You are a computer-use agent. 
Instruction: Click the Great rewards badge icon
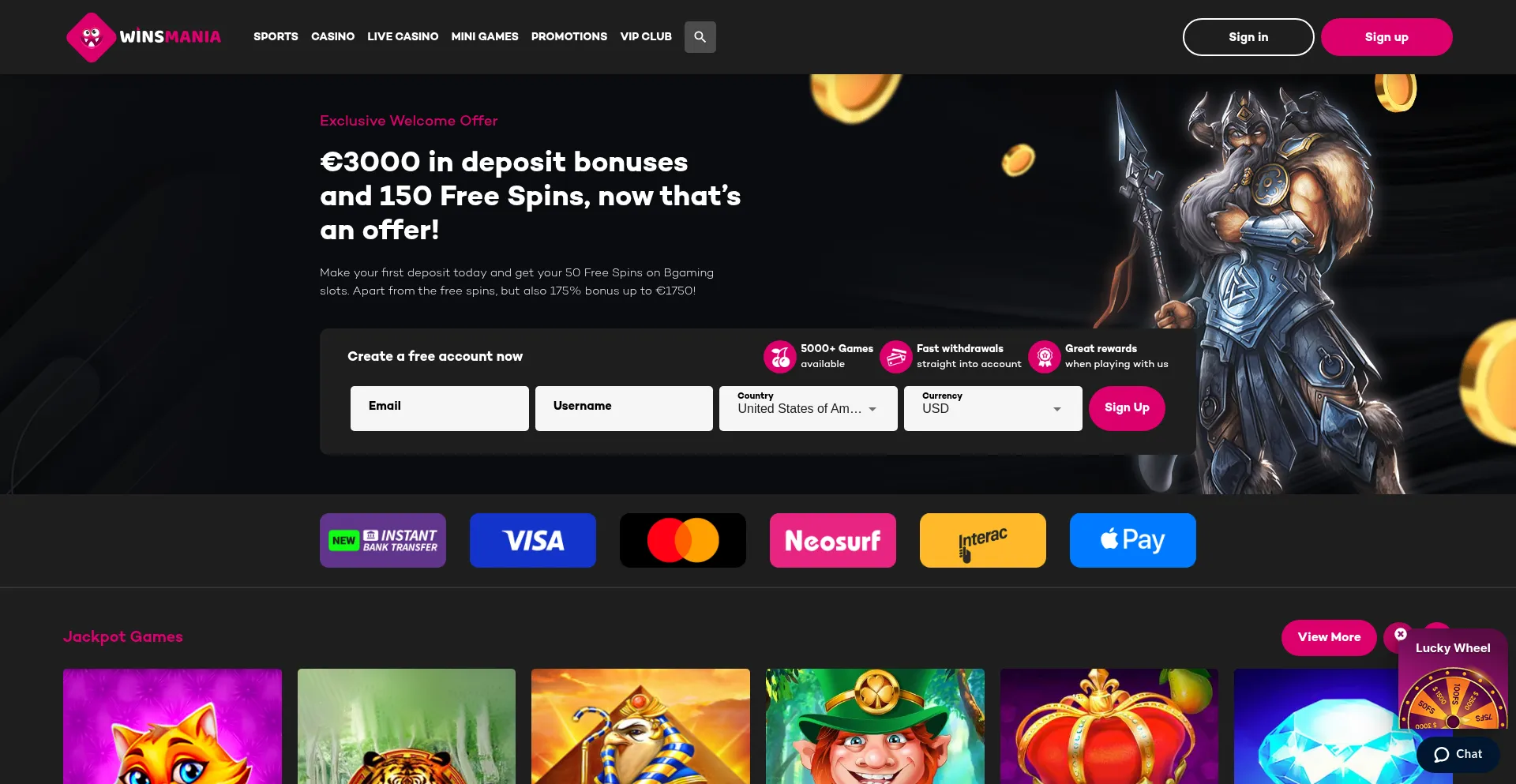[x=1044, y=357]
